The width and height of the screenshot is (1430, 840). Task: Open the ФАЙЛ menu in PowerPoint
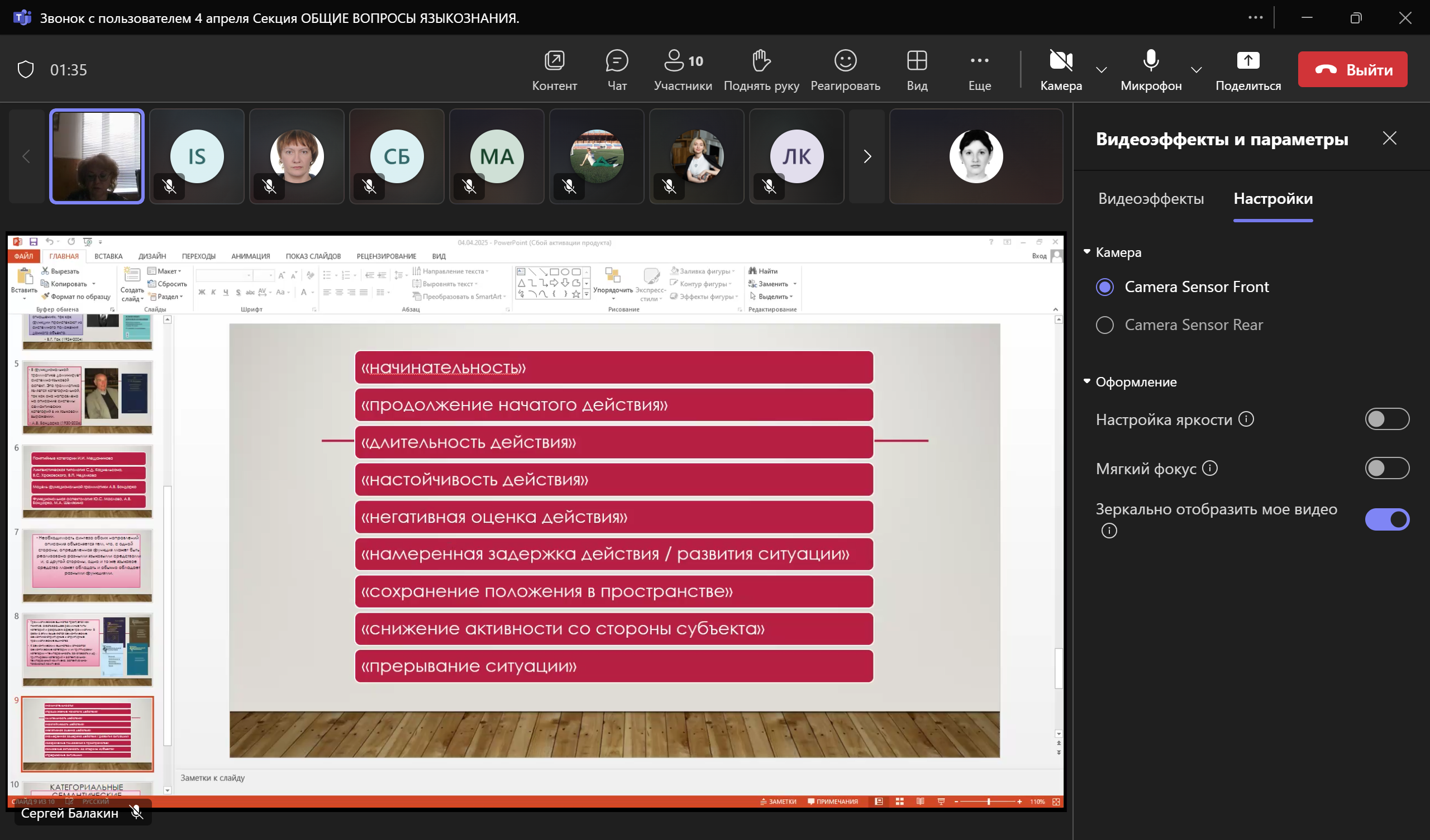24,256
